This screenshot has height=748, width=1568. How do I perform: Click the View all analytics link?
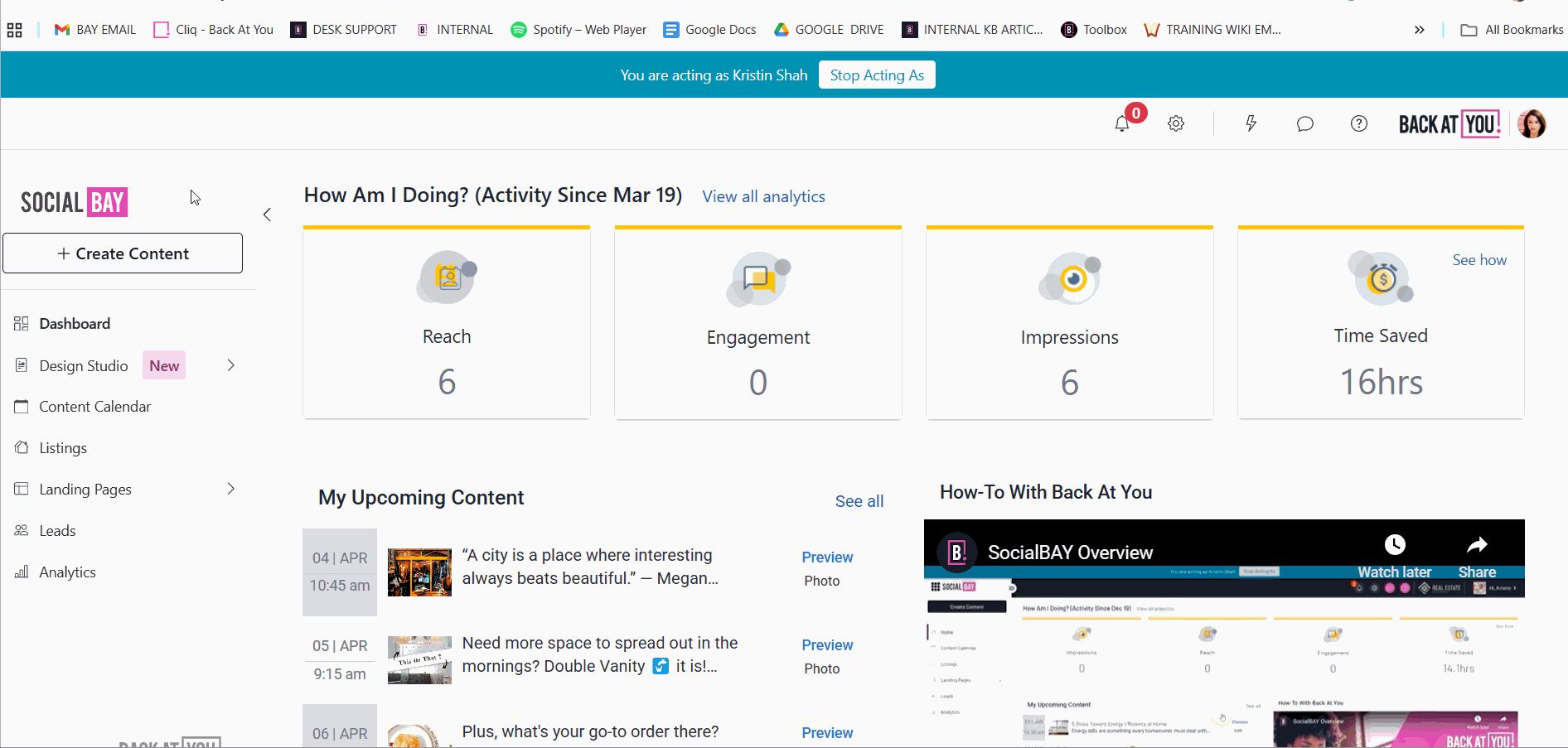pos(763,196)
